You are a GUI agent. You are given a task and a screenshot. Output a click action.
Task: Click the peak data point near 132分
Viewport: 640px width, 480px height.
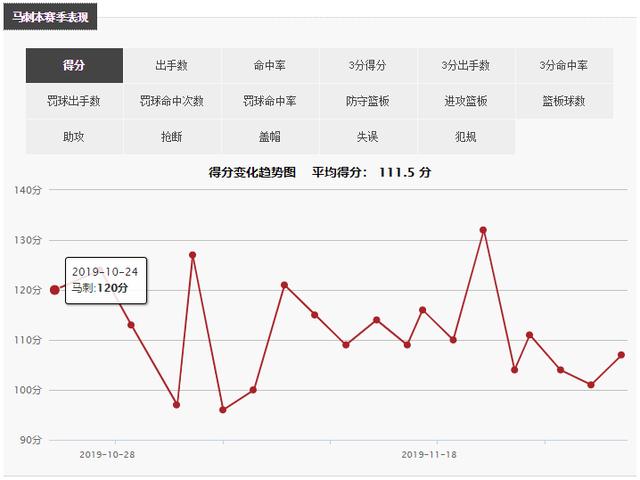click(x=483, y=230)
